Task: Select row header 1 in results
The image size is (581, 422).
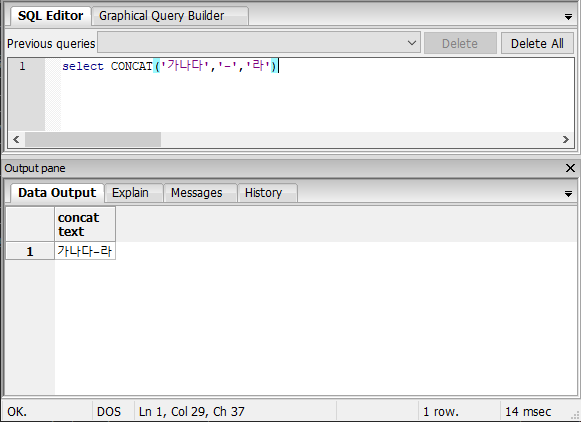Action: point(30,252)
